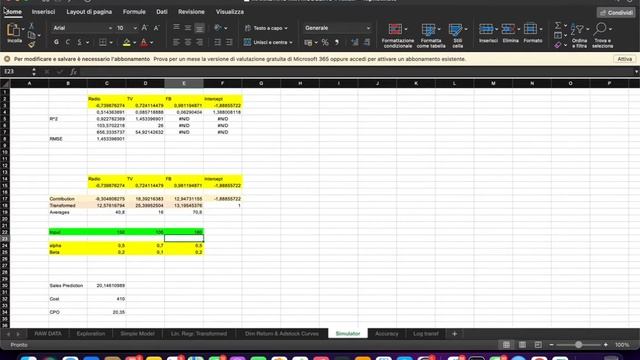This screenshot has width=640, height=360.
Task: Increase indent
Action: click(x=229, y=42)
